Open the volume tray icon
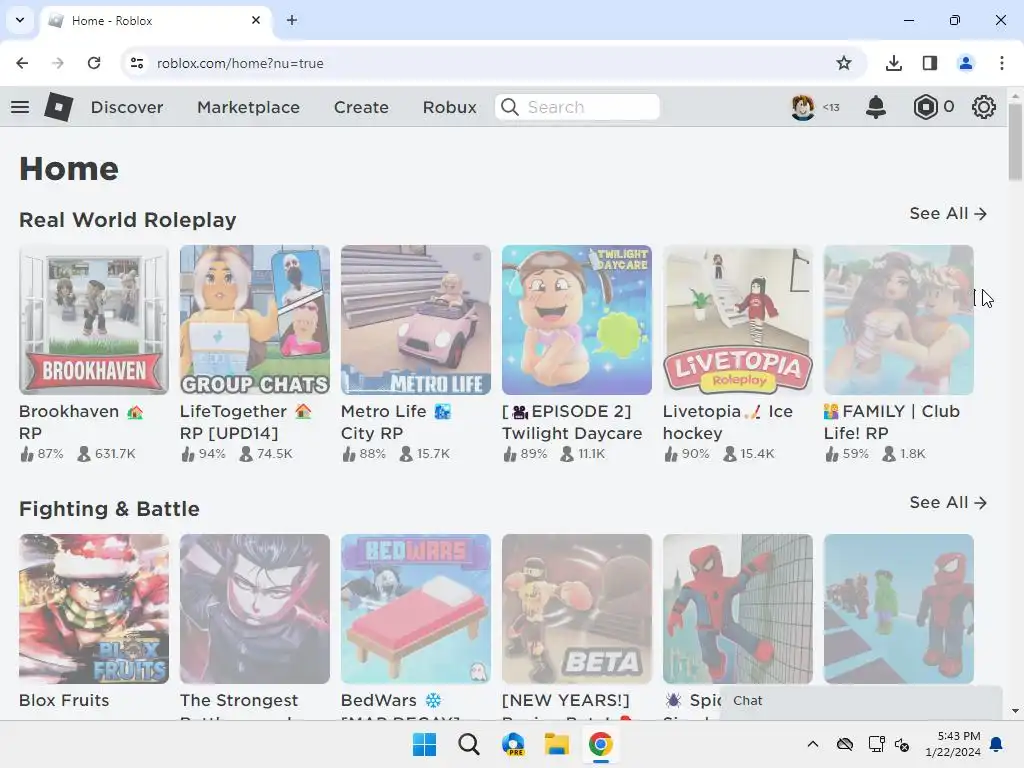This screenshot has height=768, width=1024. pos(902,744)
